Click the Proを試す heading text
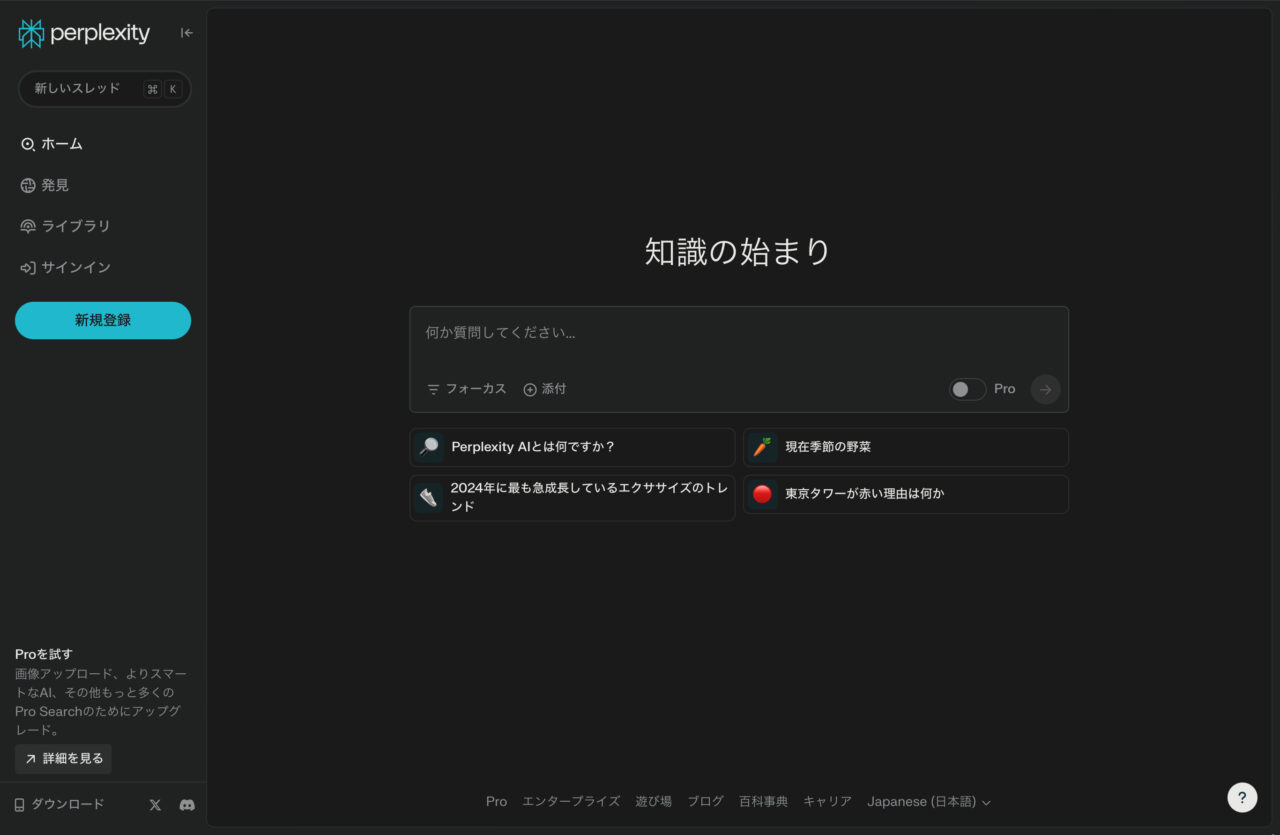Image resolution: width=1280 pixels, height=835 pixels. (44, 654)
